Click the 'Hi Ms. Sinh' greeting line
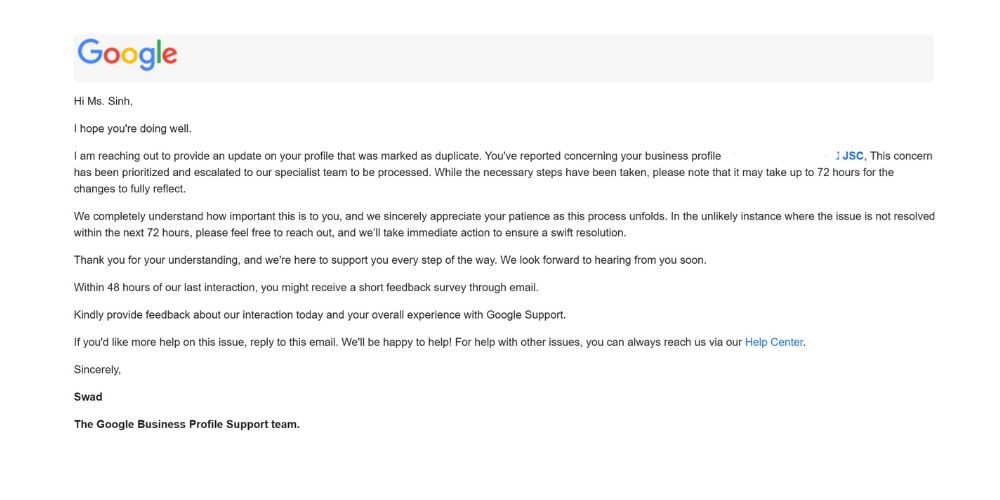The image size is (1000, 500). [103, 101]
